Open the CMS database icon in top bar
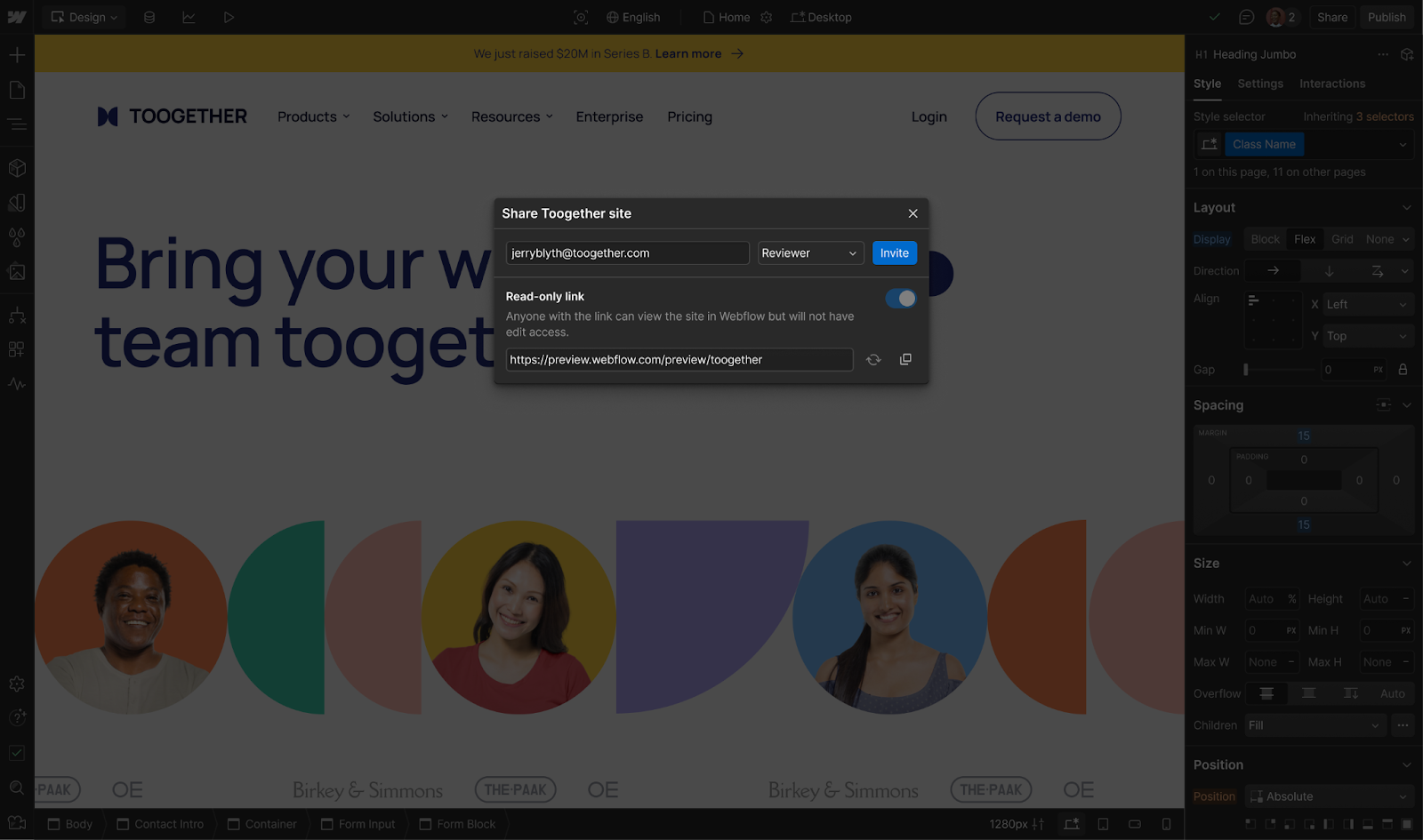 click(x=149, y=17)
